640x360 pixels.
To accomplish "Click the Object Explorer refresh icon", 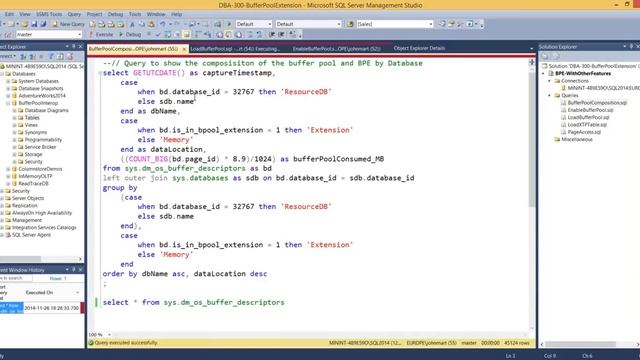I will [x=60, y=56].
